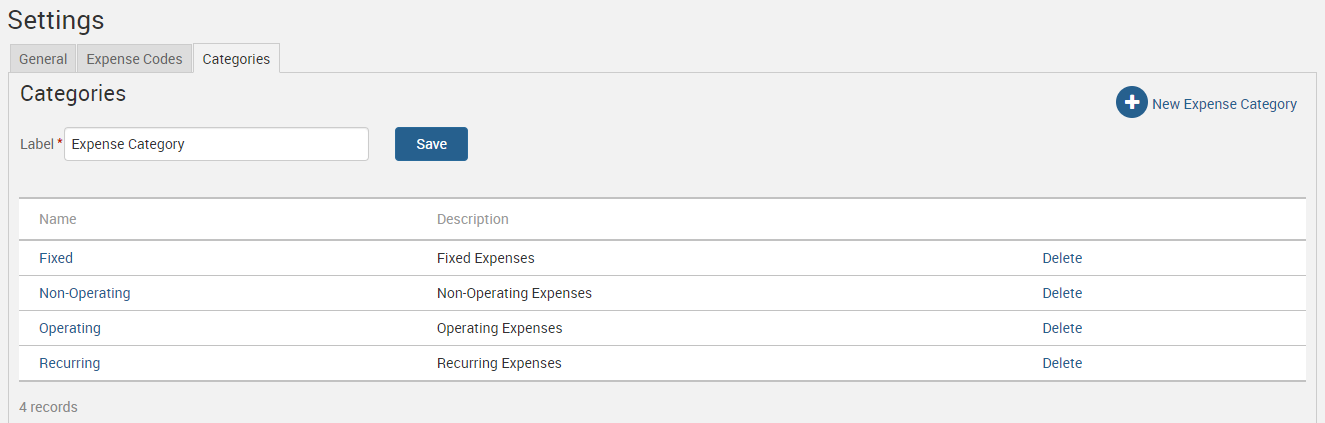The width and height of the screenshot is (1325, 423).
Task: Switch to the General tab
Action: (43, 59)
